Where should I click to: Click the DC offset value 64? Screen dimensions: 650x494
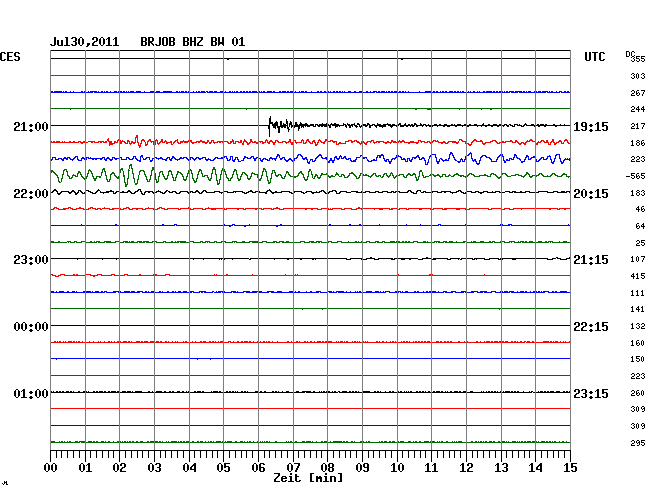(x=640, y=226)
